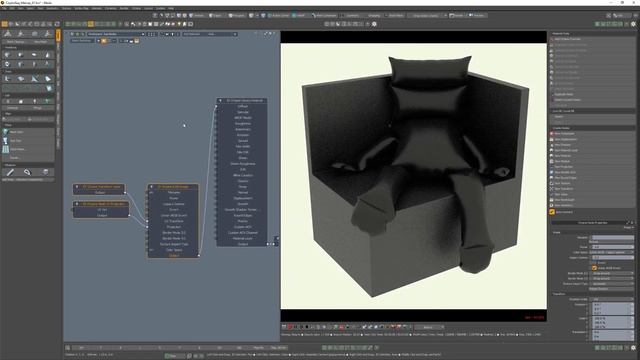Open the Add Channels dropdown in node editor
Screen dimensions: 640x360
tap(209, 34)
